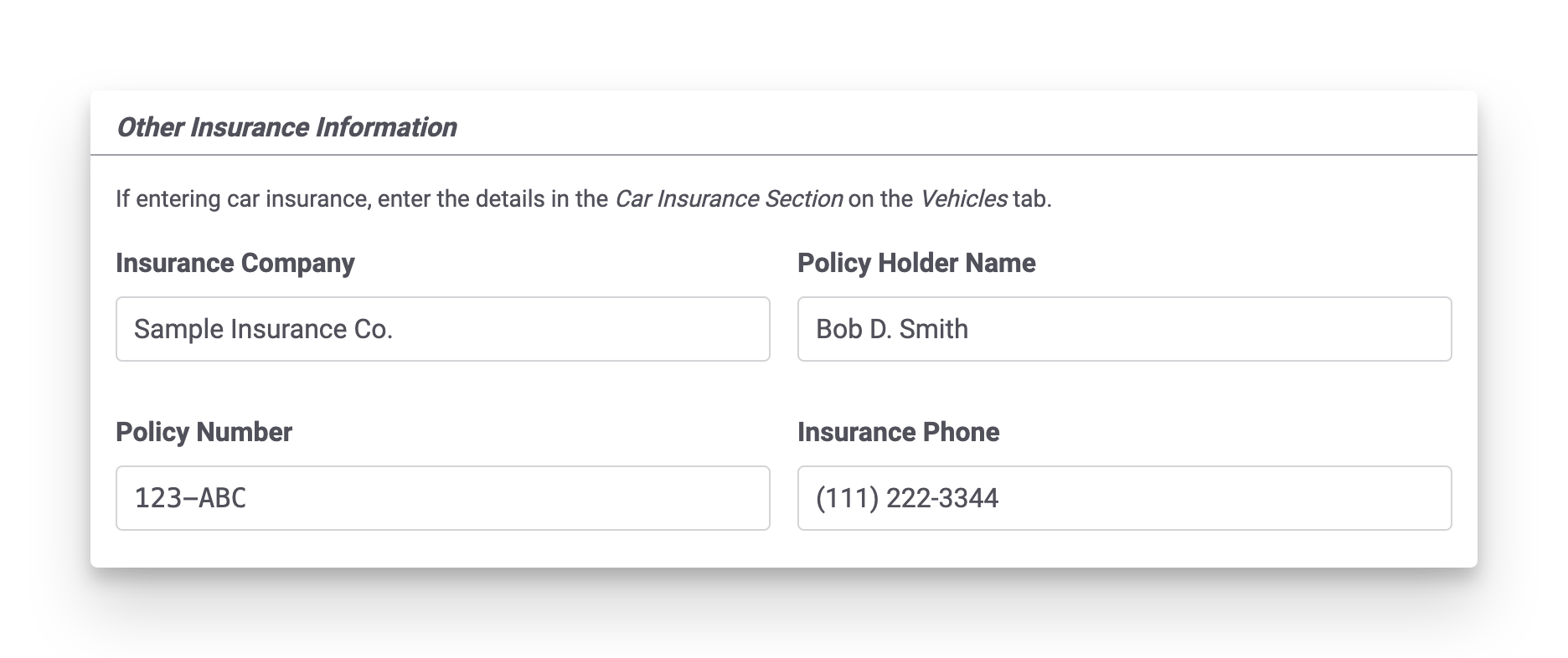
Task: Click the "(111) 222-3344" phone value
Action: click(x=907, y=498)
